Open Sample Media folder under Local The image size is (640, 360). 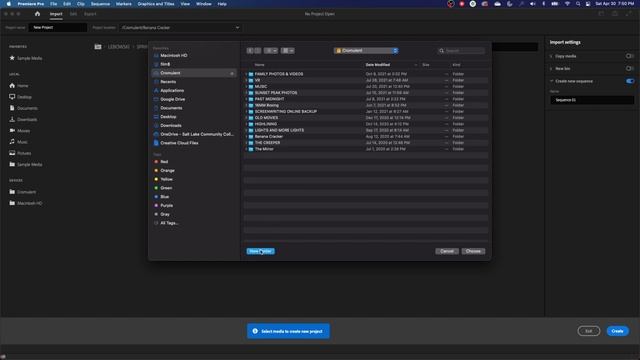point(26,164)
